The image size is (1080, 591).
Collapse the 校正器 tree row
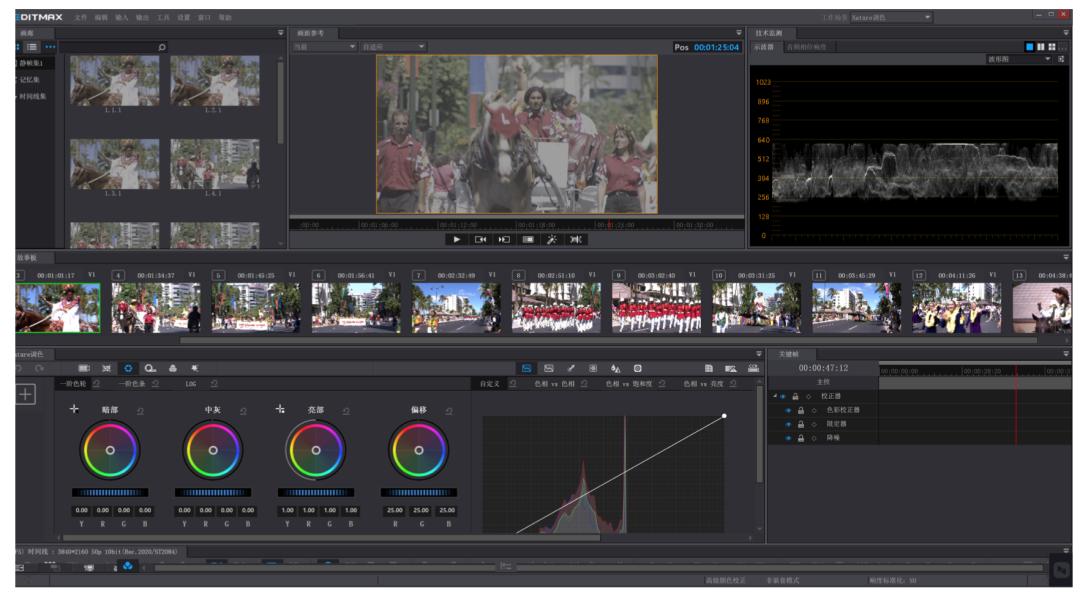click(775, 396)
